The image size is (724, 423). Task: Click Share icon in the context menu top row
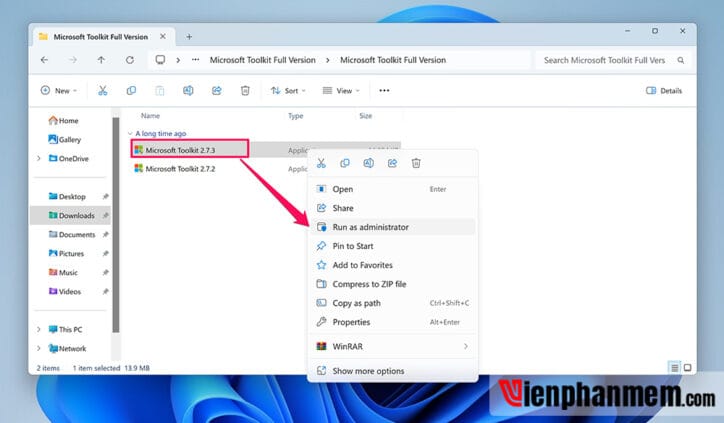pos(392,163)
